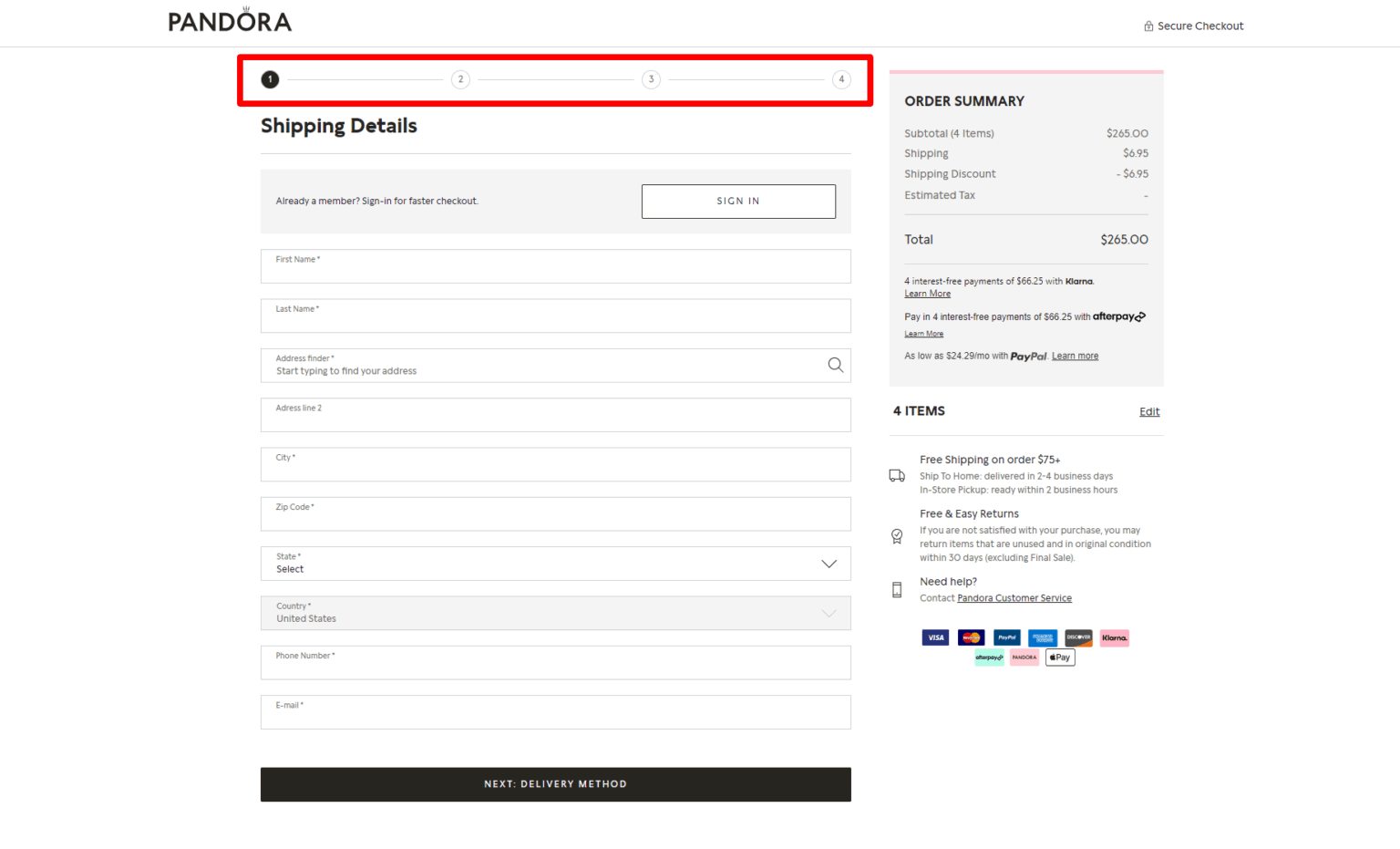The image size is (1400, 849).
Task: Click the First Name input field
Action: pos(555,266)
